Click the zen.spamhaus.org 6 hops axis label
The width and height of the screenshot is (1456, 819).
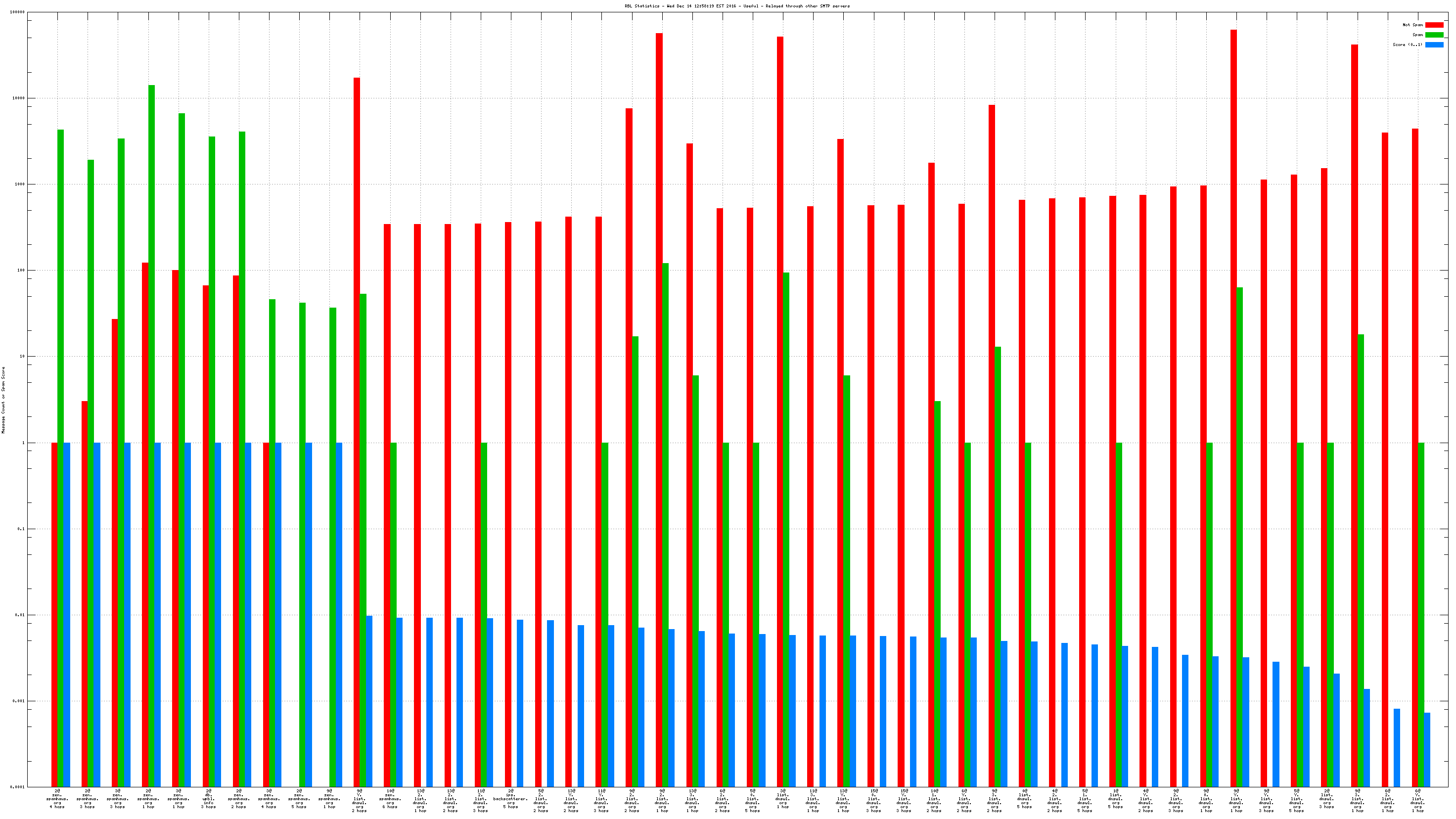pyautogui.click(x=389, y=800)
